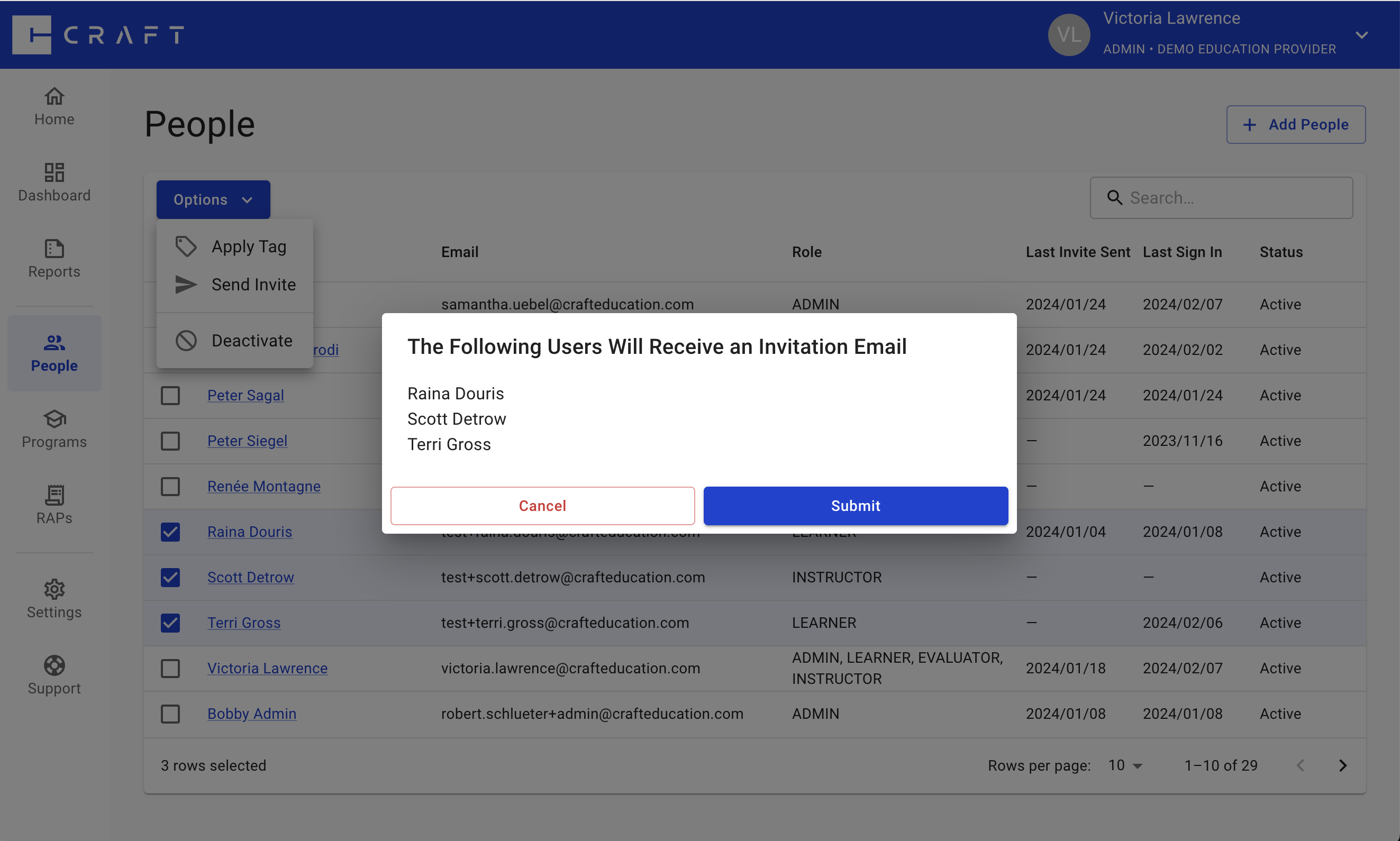Open the RAPs section icon

(x=54, y=494)
